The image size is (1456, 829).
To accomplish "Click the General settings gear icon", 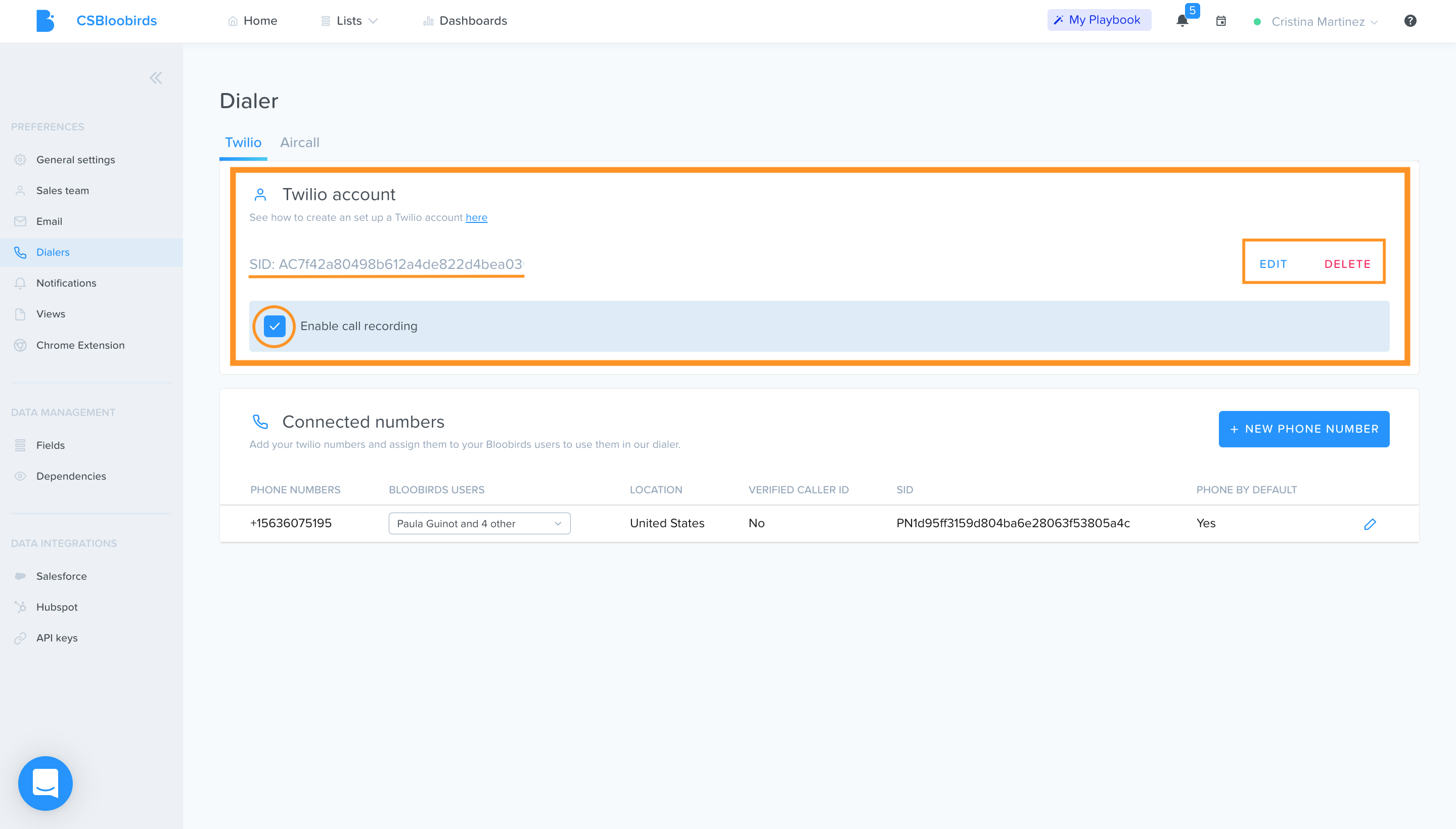I will pos(21,160).
